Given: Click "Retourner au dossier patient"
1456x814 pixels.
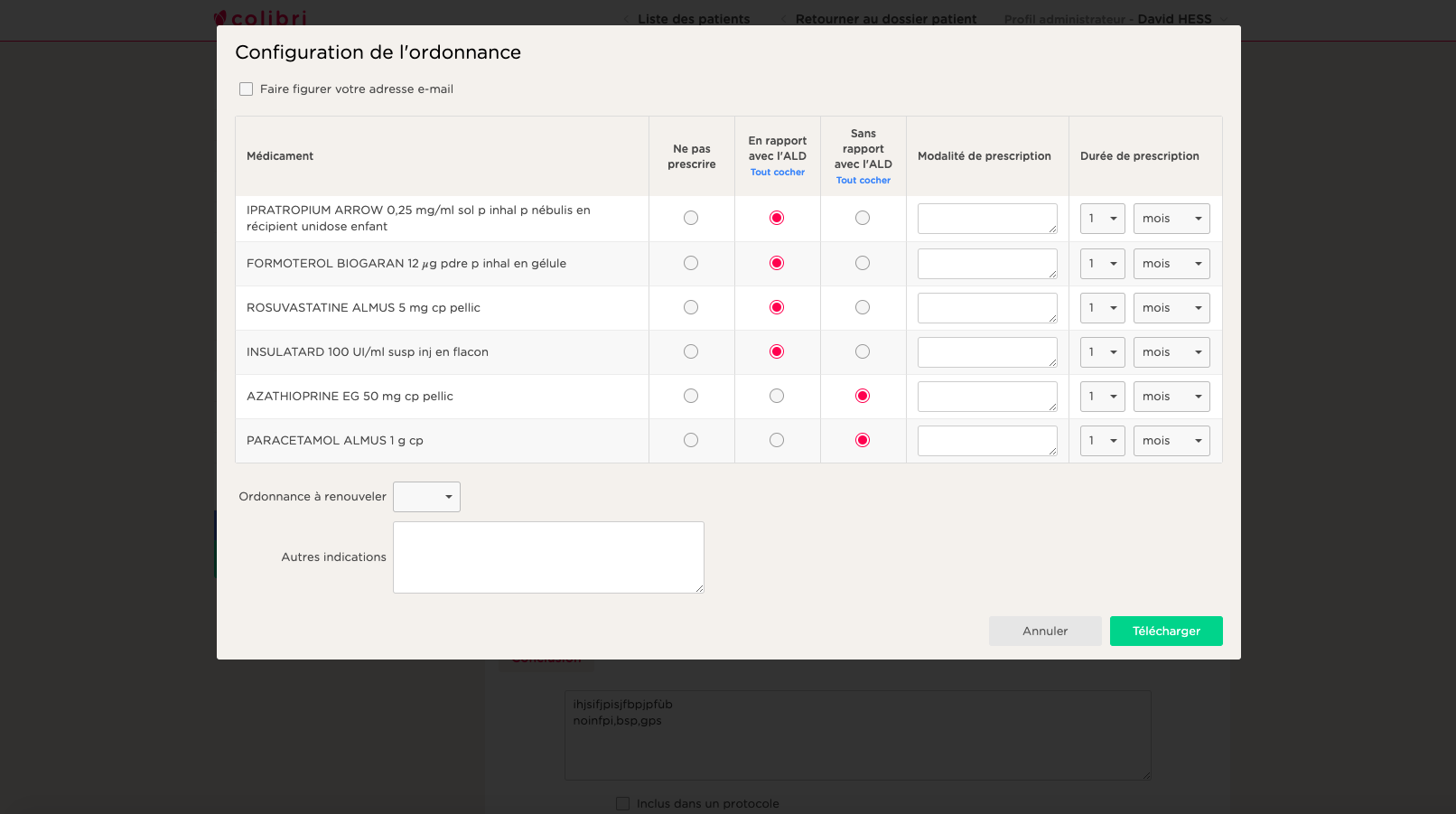Looking at the screenshot, I should coord(885,18).
